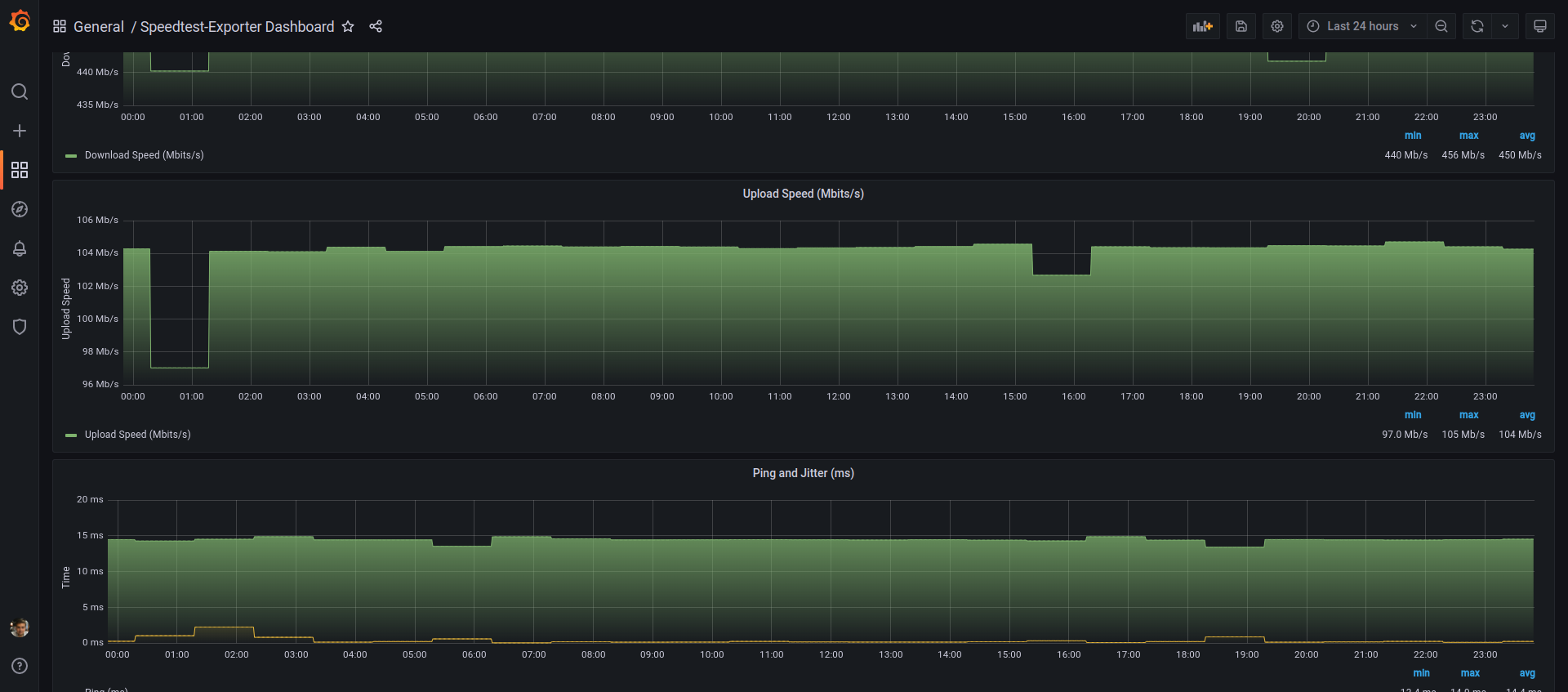Open the Grafana home logo

click(x=20, y=21)
